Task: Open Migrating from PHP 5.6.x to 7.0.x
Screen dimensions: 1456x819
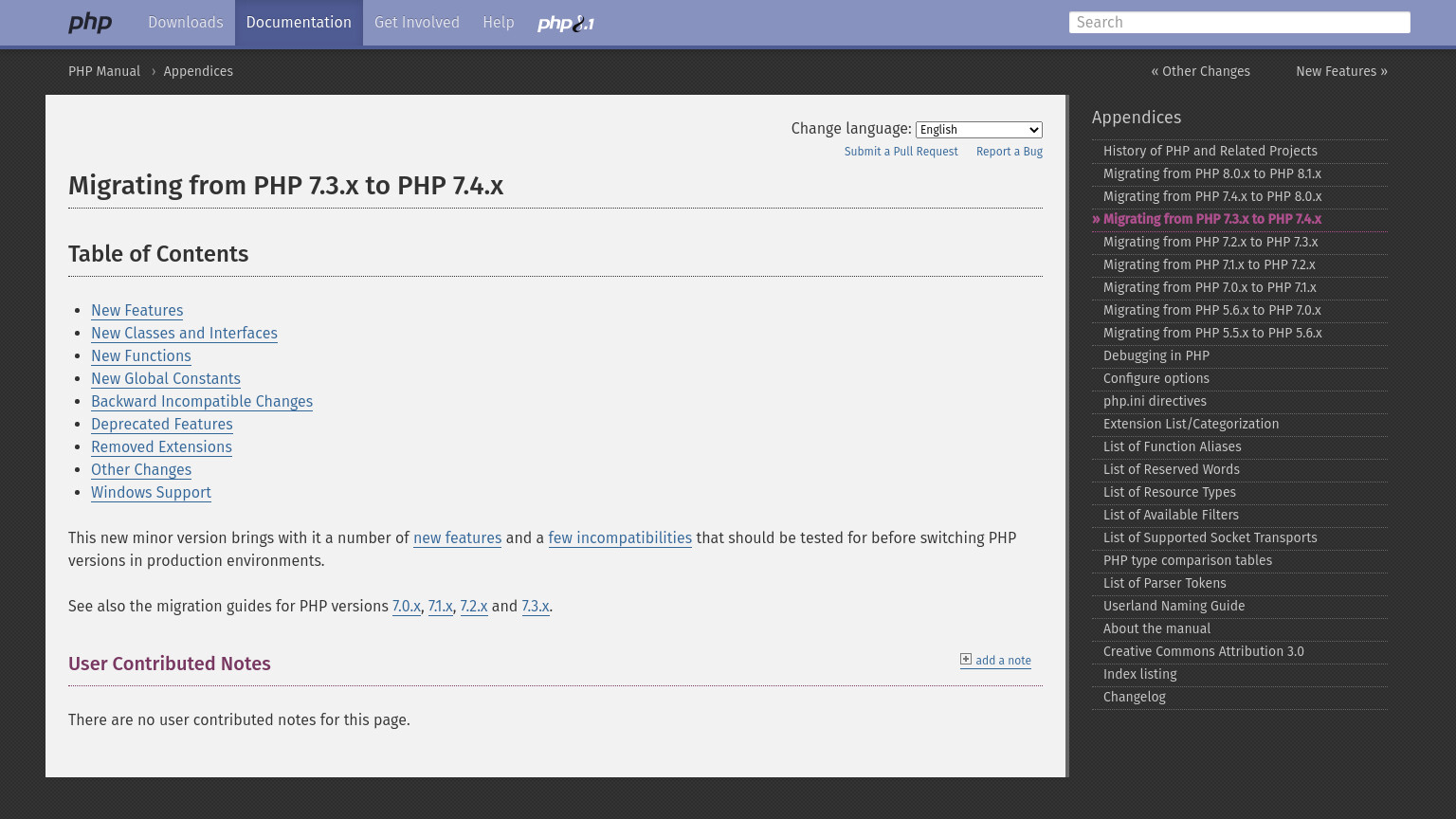Action: [1240, 311]
